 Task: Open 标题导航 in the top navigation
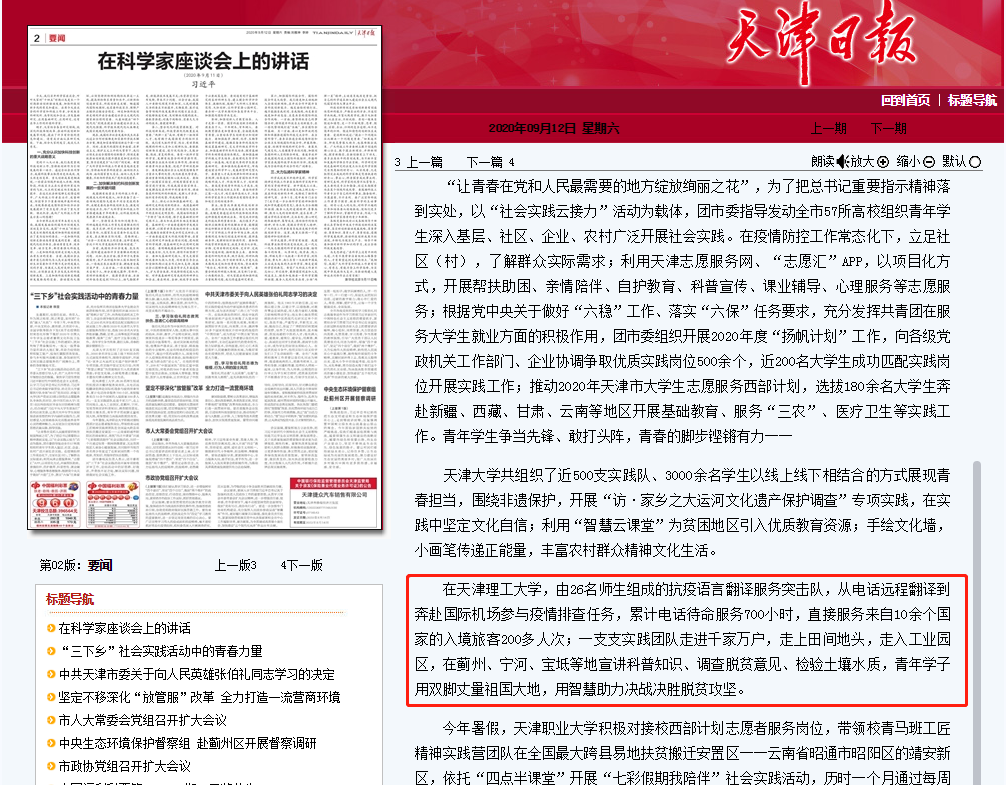[972, 100]
